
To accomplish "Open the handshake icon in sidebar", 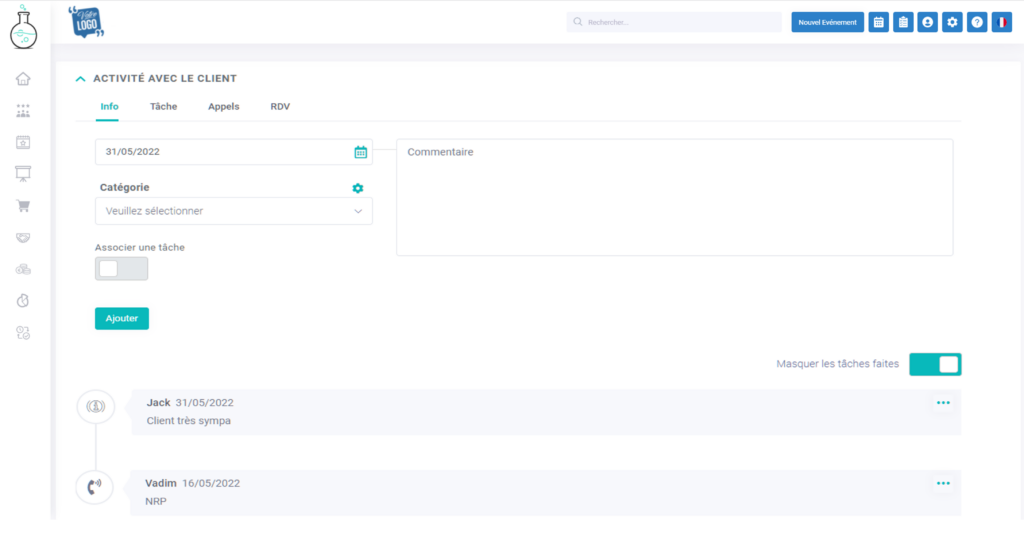I will tap(23, 237).
